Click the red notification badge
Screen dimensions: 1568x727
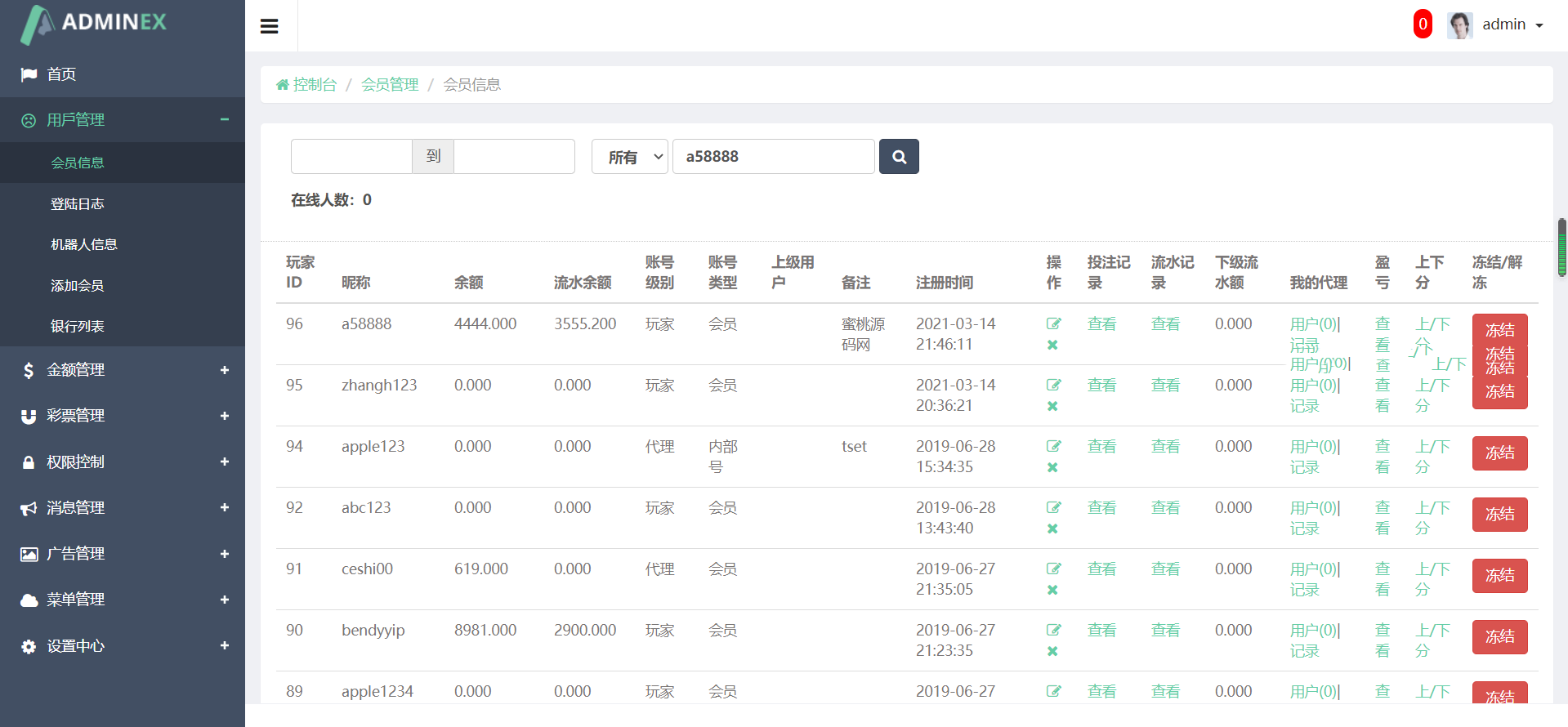tap(1423, 25)
